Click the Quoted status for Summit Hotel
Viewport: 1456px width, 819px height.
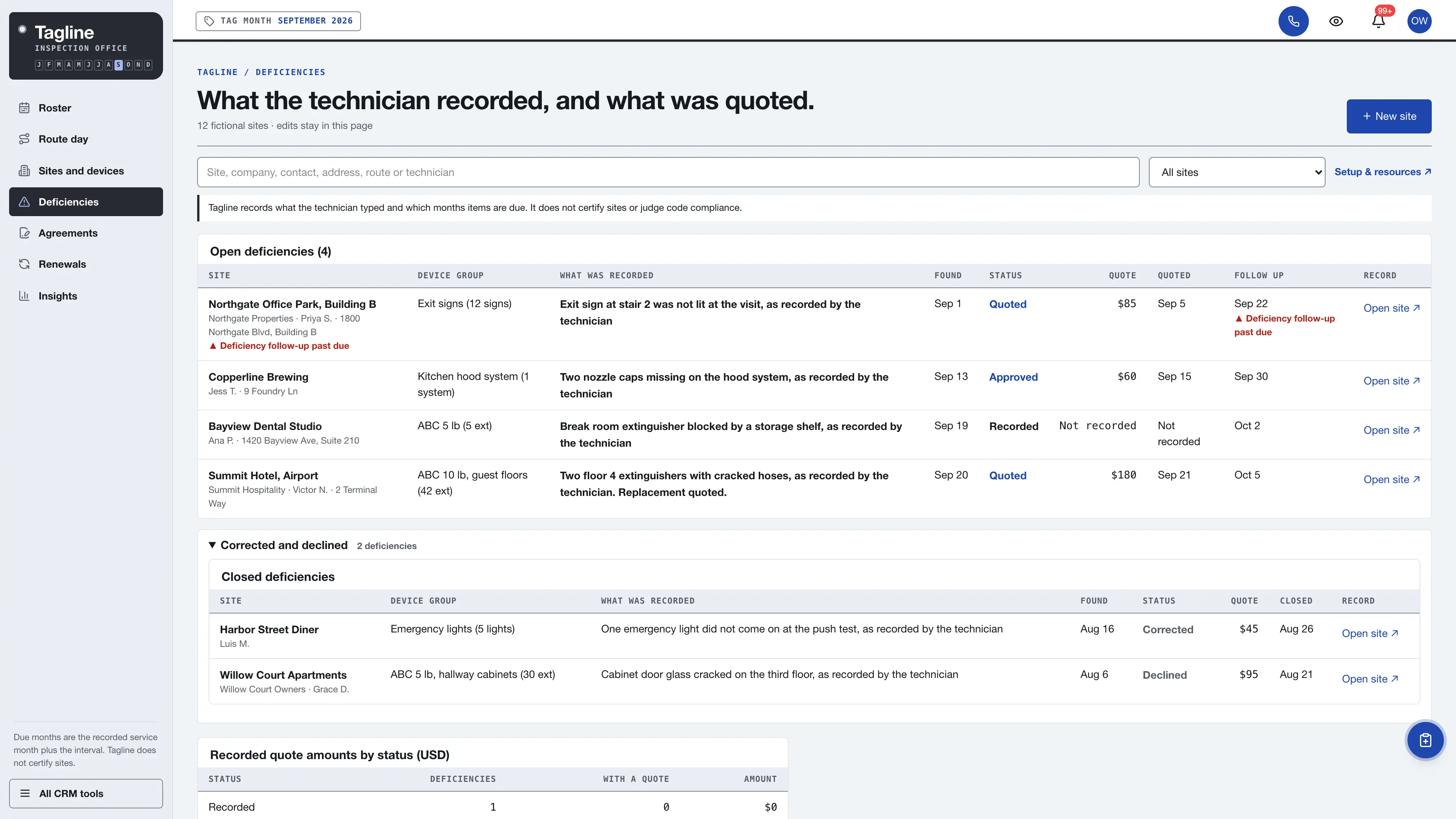point(1007,475)
